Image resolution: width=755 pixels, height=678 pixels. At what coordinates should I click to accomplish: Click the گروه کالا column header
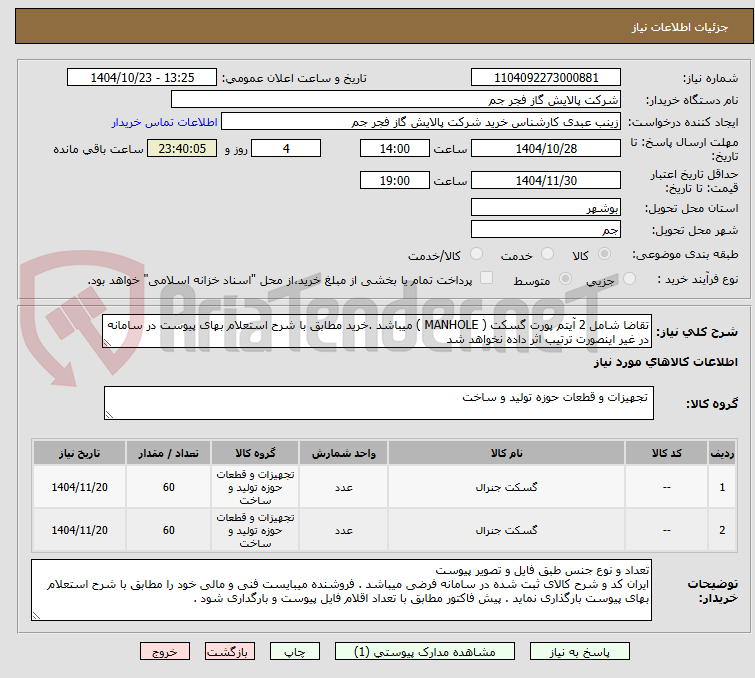pyautogui.click(x=255, y=453)
